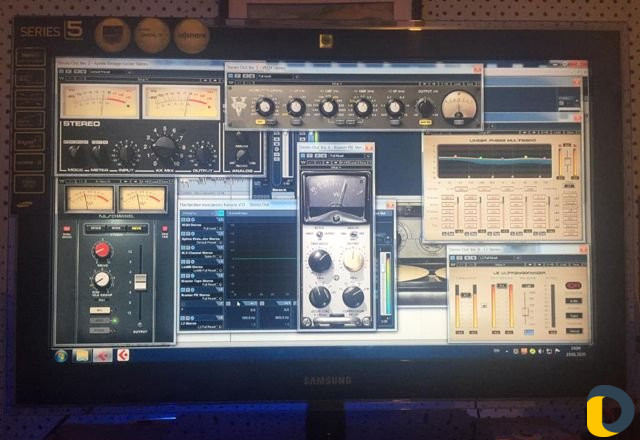Image resolution: width=640 pixels, height=440 pixels.
Task: Click the top quantize button under L2 IDR
Action: point(573,301)
